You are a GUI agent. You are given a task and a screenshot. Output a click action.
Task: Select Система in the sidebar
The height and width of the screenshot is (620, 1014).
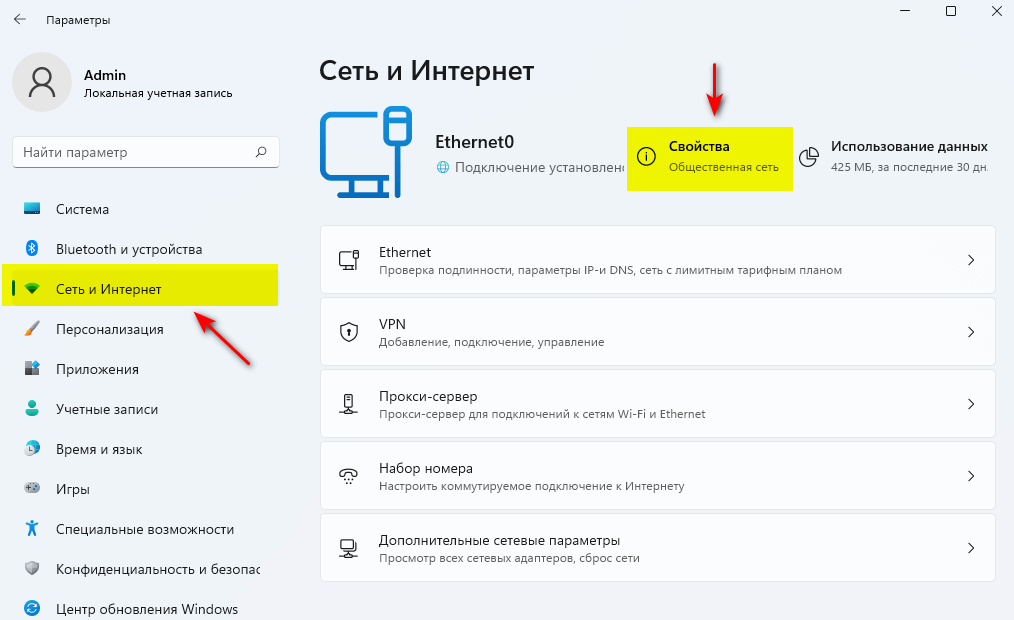coord(82,209)
